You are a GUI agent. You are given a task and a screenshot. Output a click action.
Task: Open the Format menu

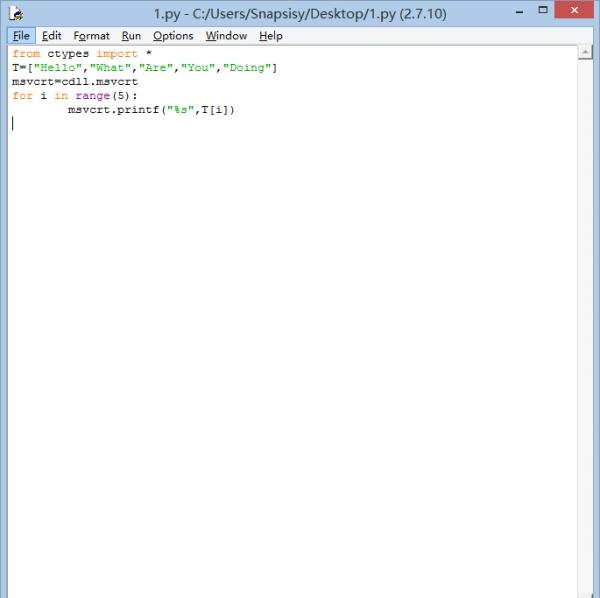point(91,36)
